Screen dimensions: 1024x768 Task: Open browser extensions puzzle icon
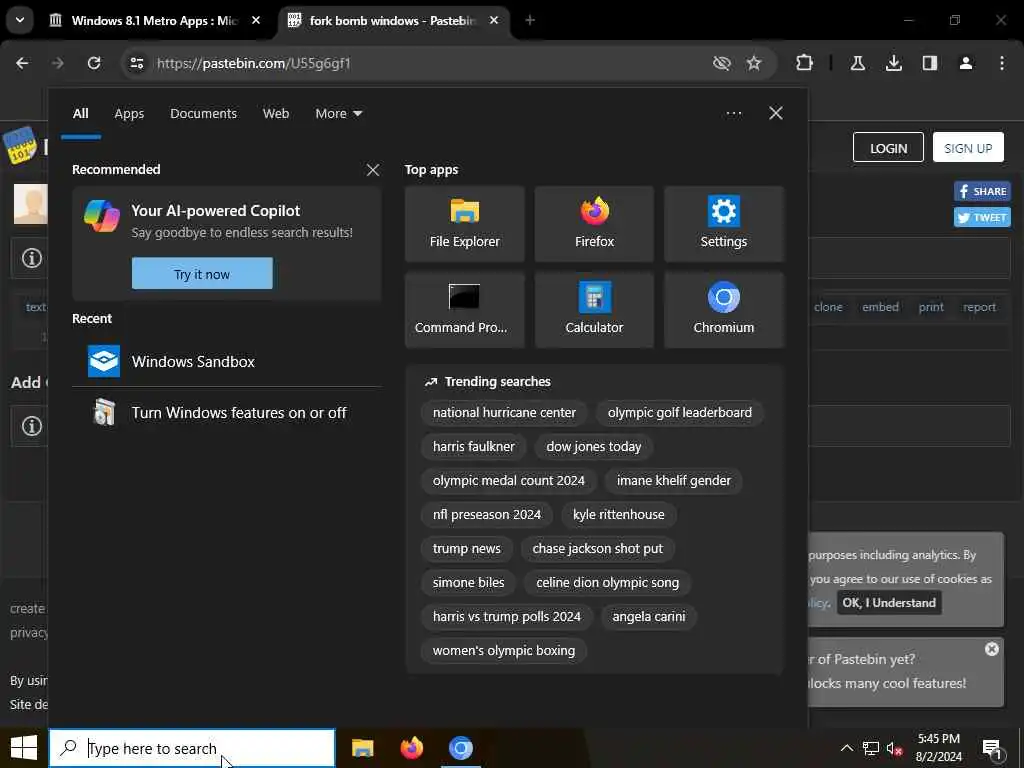(805, 63)
